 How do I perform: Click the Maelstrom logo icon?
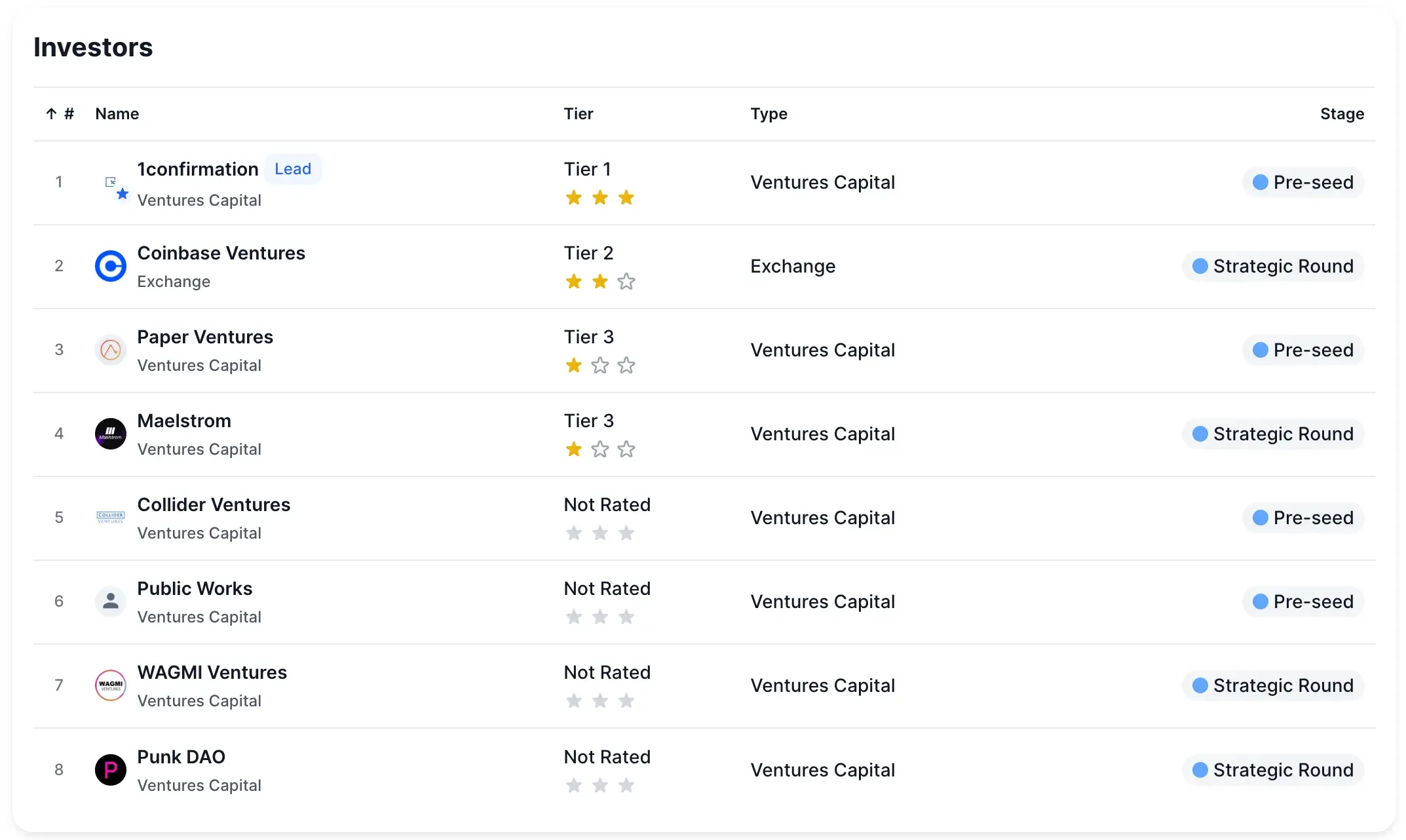110,434
